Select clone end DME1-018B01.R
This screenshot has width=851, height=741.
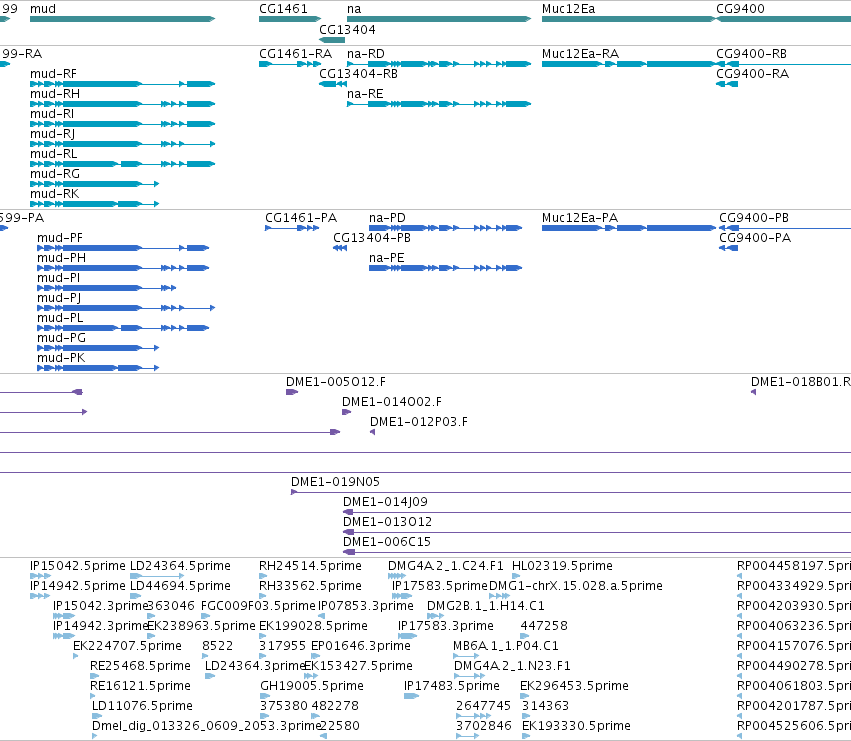[x=753, y=392]
